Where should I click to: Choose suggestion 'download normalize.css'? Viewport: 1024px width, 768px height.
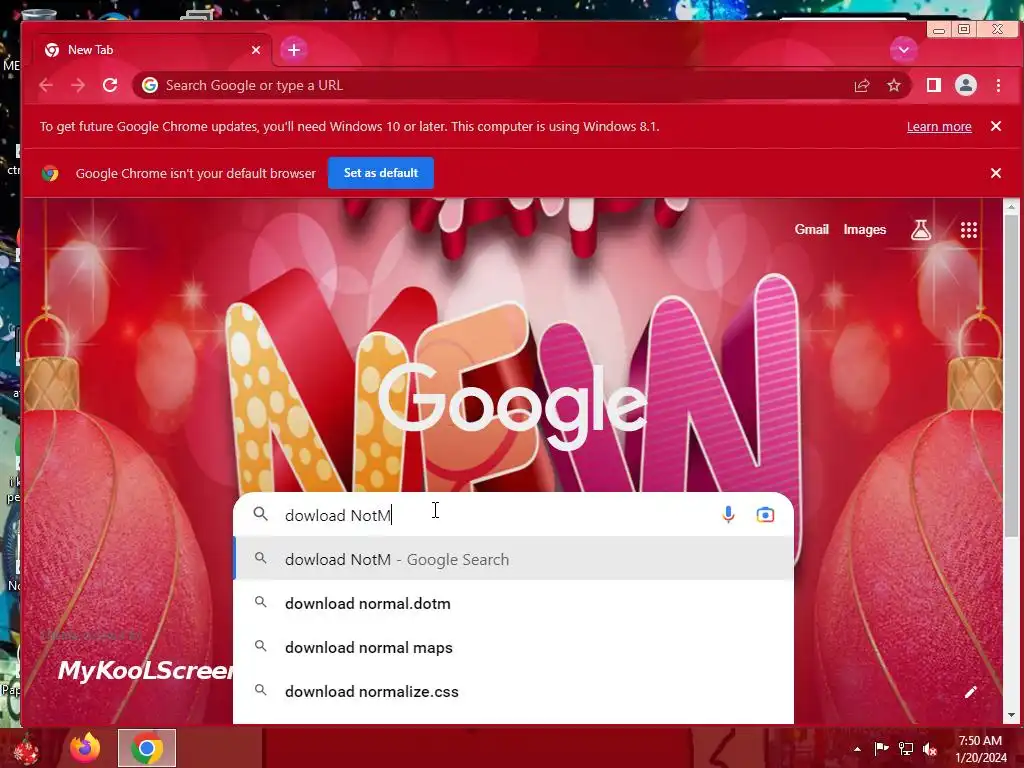click(513, 691)
